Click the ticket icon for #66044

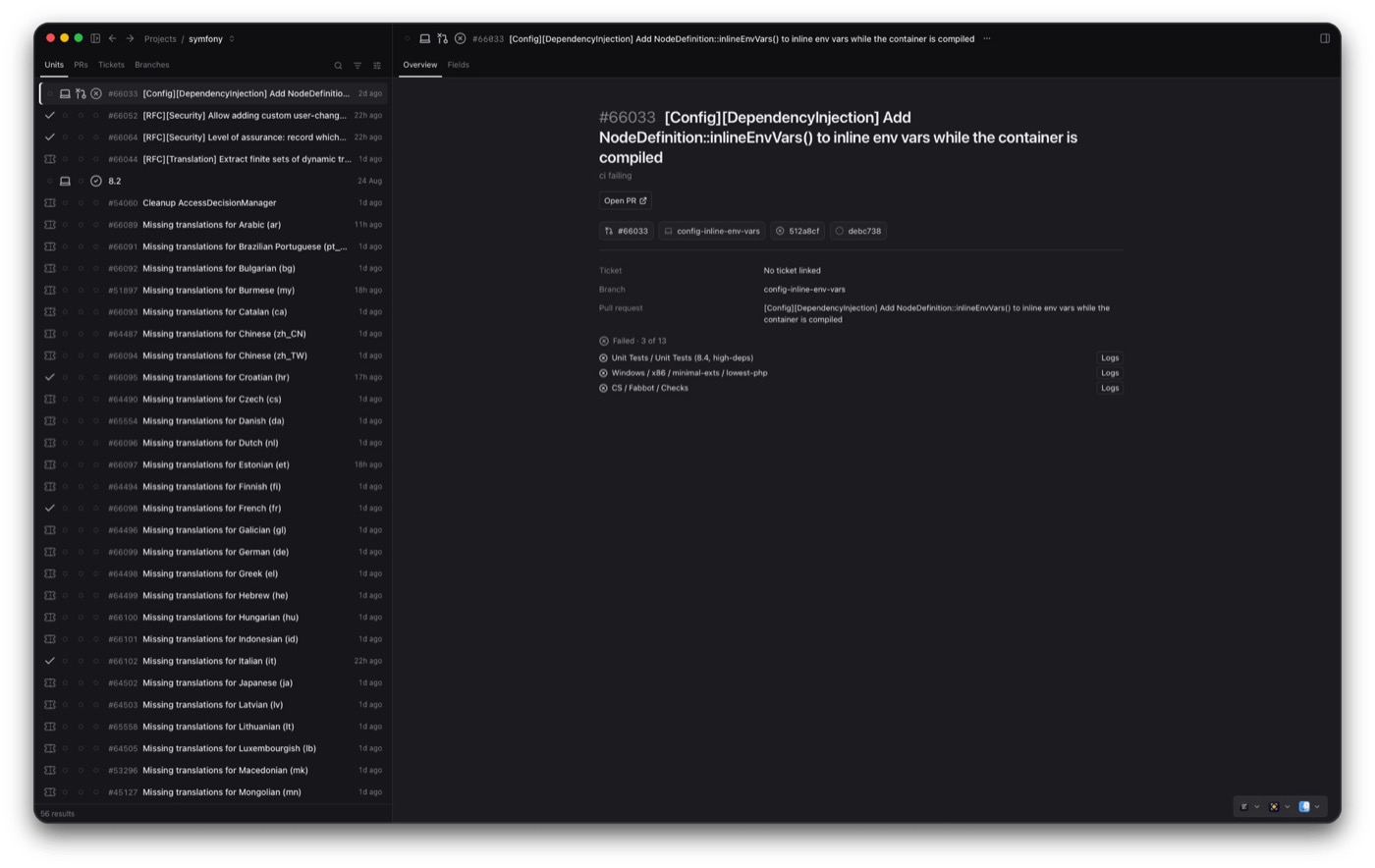50,159
